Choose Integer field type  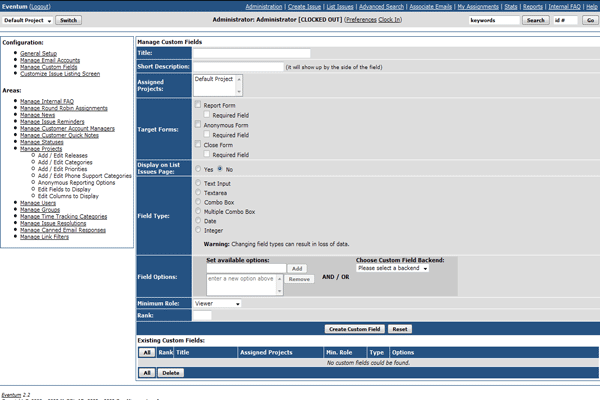[198, 230]
